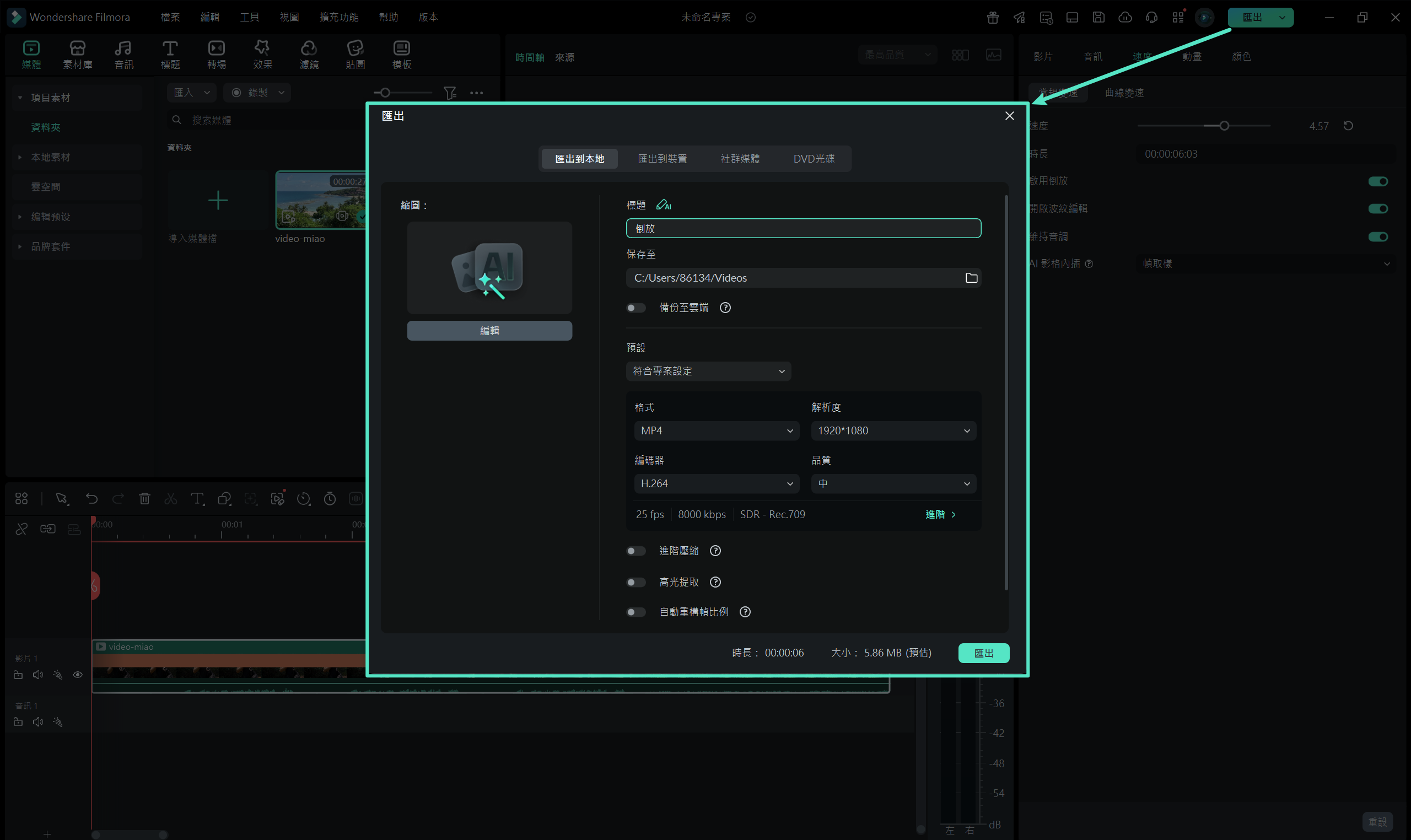Image resolution: width=1411 pixels, height=840 pixels.
Task: Click the folder icon next to save path
Action: coord(971,278)
